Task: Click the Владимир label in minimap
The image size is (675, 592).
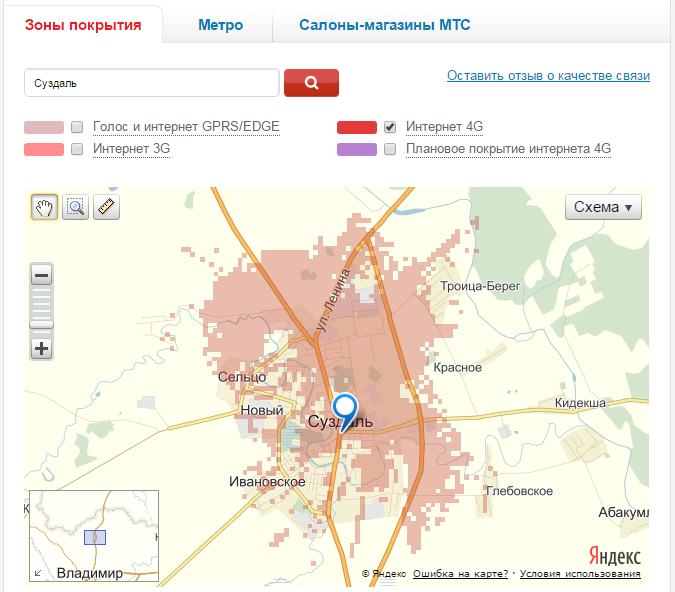Action: (90, 573)
